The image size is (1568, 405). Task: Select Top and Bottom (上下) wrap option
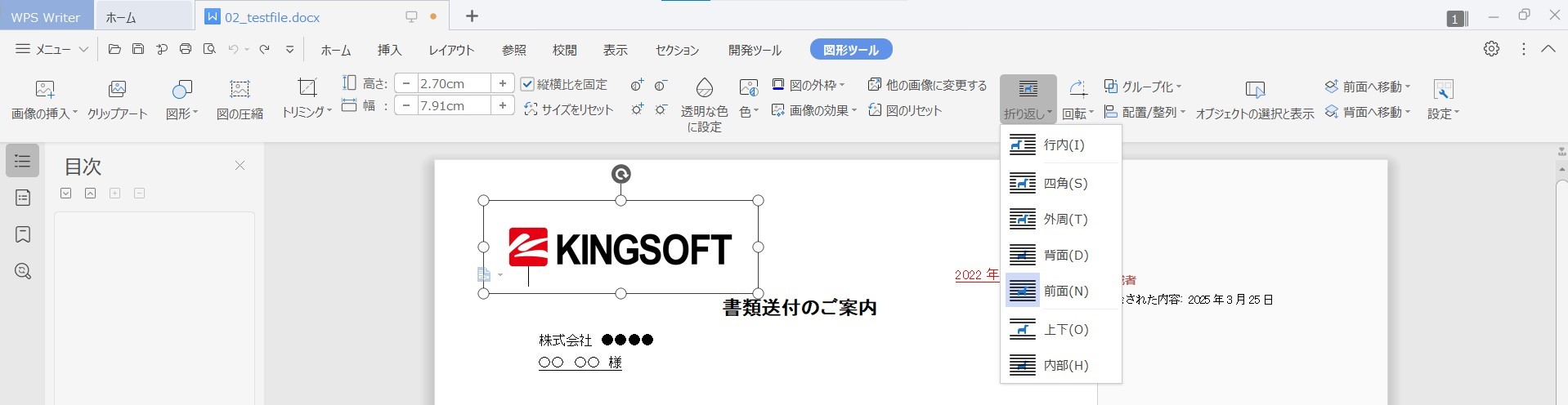(1060, 329)
